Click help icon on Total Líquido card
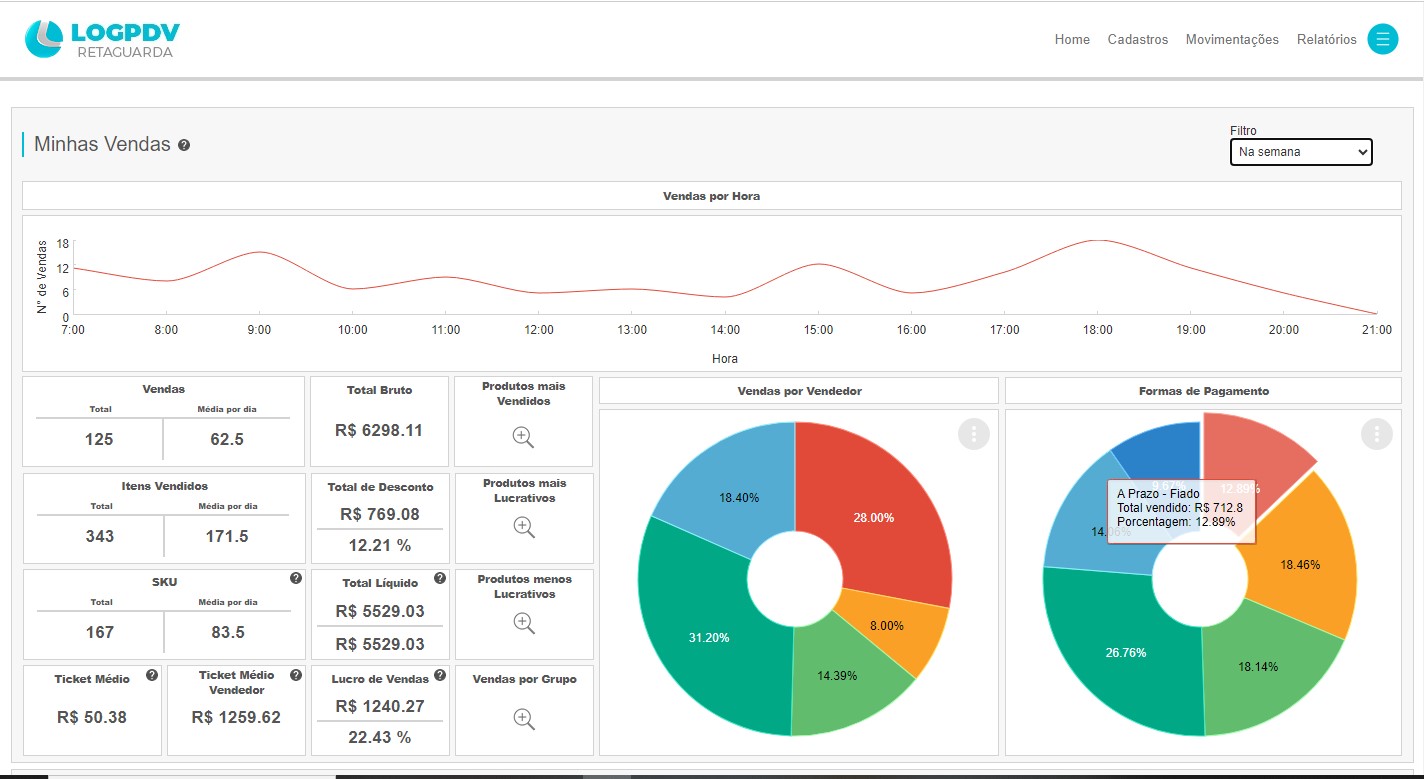This screenshot has width=1424, height=779. [439, 578]
